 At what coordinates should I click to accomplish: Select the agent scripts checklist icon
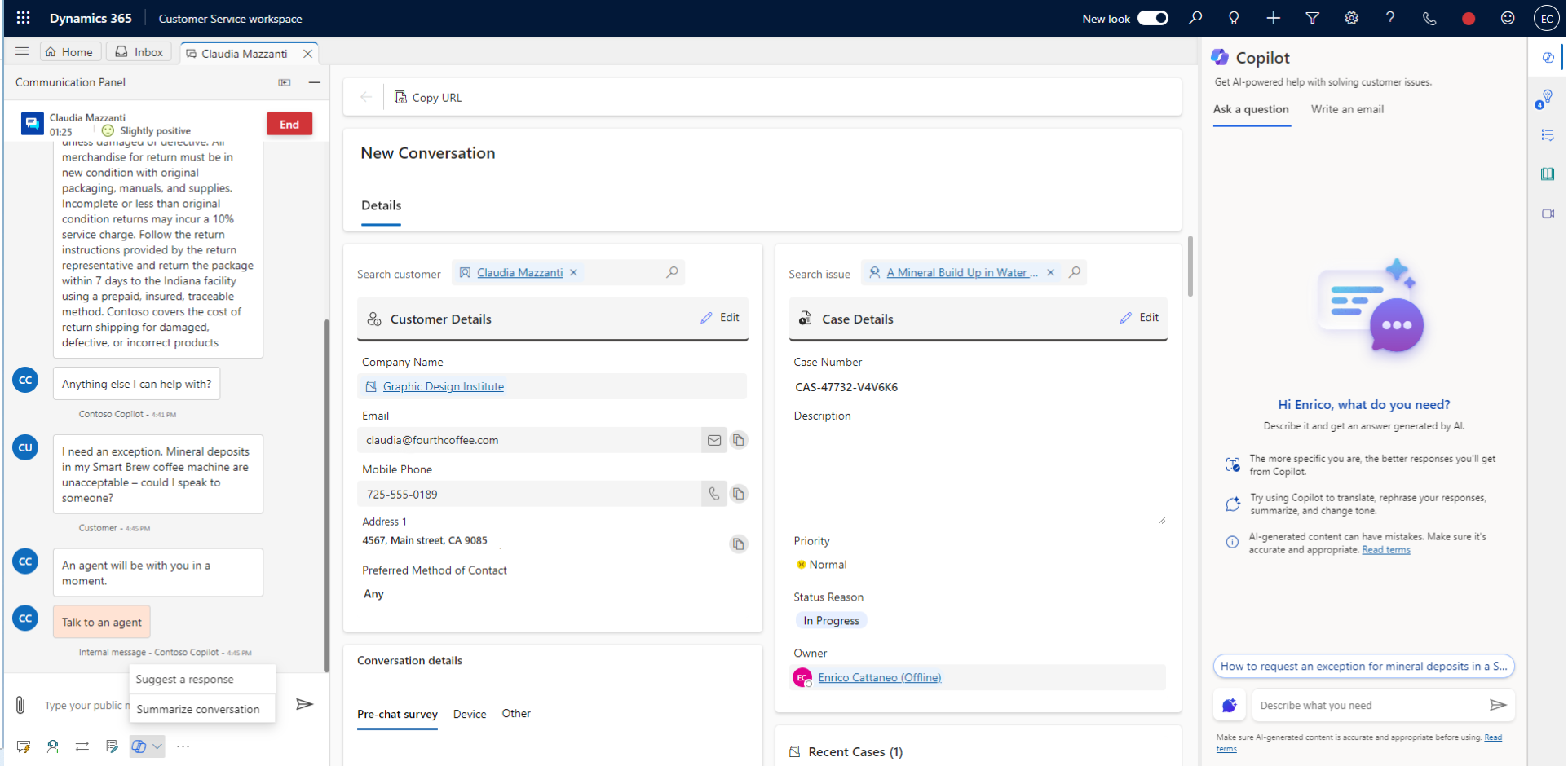click(1548, 135)
